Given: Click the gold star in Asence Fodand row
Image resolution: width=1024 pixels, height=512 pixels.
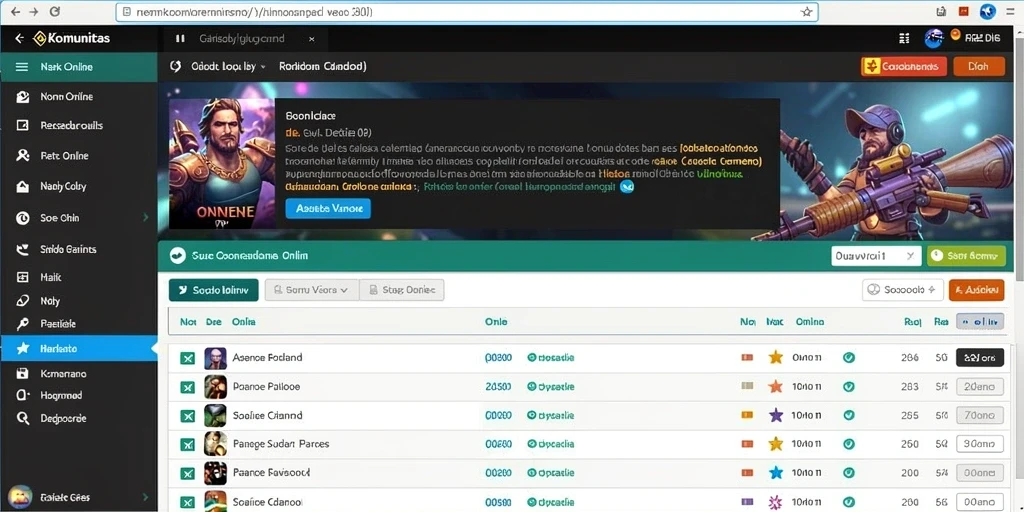Looking at the screenshot, I should pos(775,357).
